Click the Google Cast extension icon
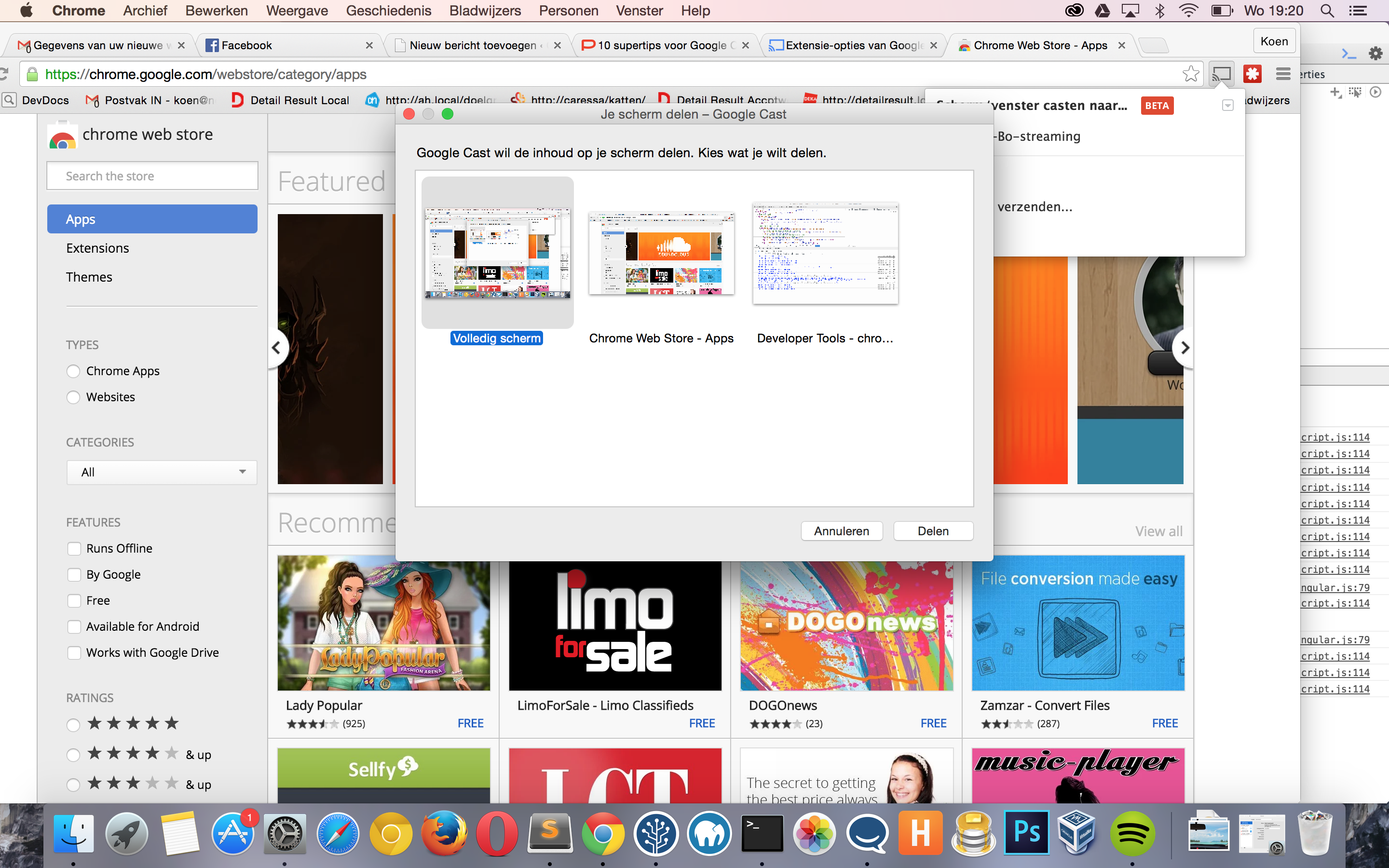The image size is (1389, 868). click(x=1222, y=74)
